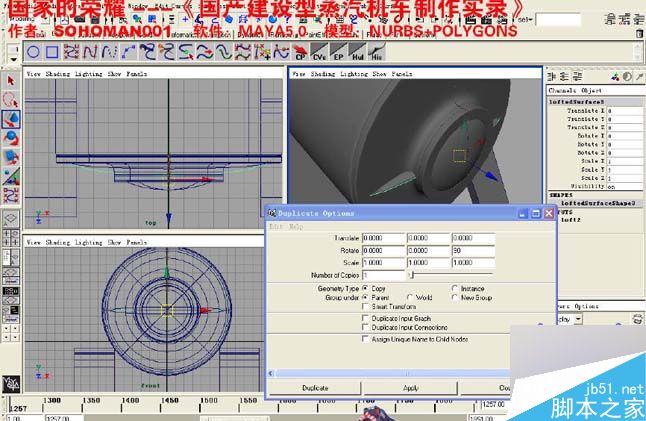Click the Hull shelf icon
The image size is (646, 421).
pyautogui.click(x=357, y=52)
